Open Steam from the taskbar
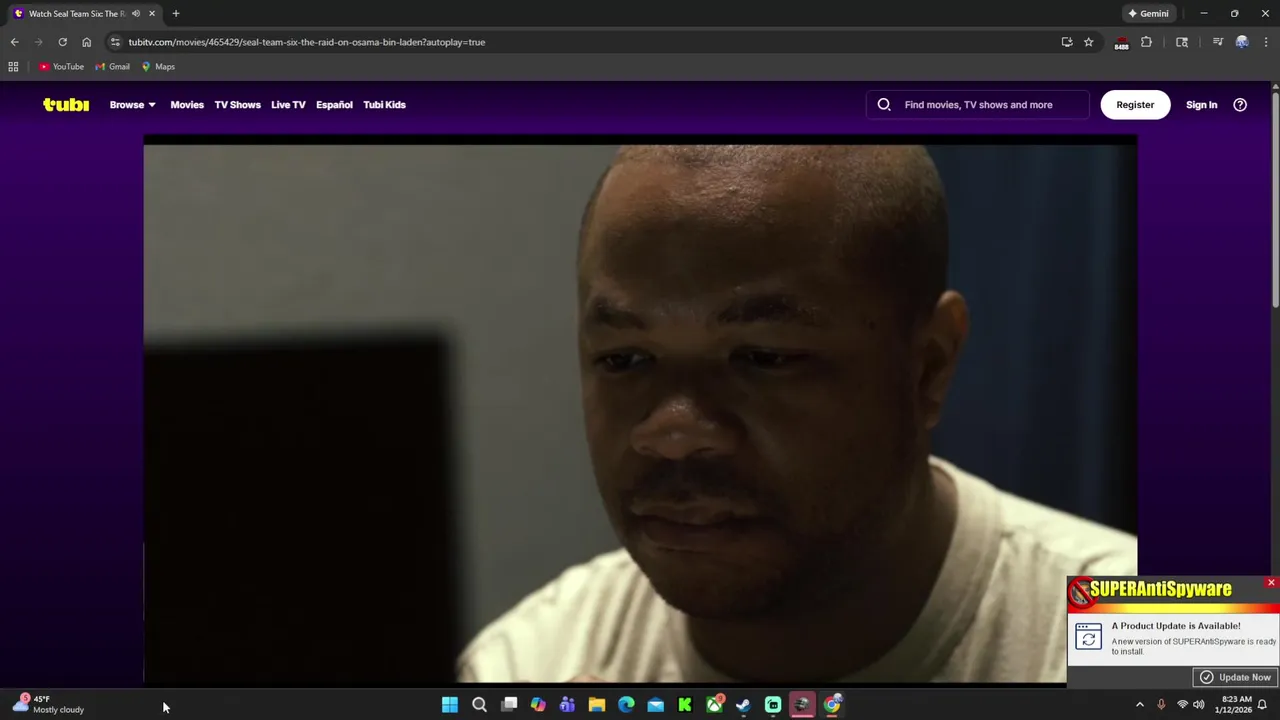 point(743,705)
